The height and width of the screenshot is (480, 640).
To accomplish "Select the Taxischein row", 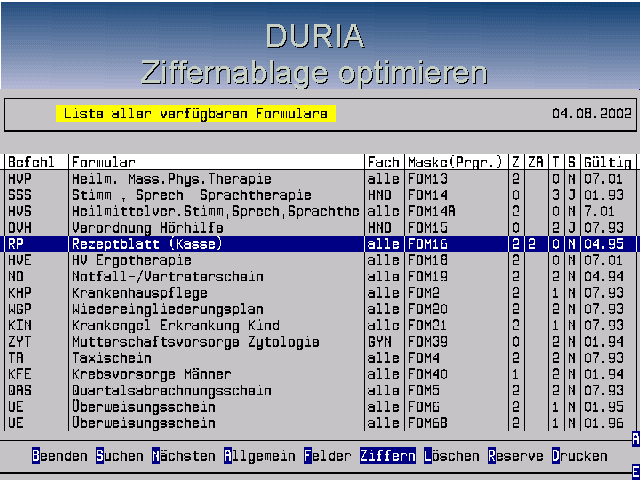I will (320, 358).
